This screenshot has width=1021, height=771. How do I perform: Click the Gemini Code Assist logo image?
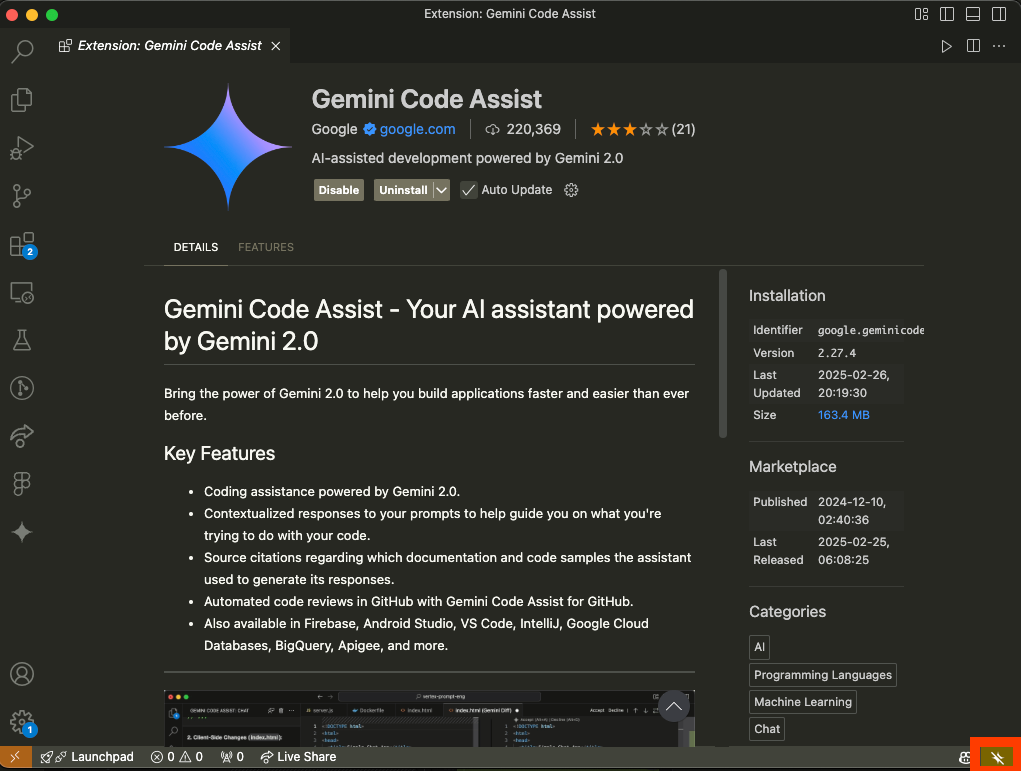point(228,147)
